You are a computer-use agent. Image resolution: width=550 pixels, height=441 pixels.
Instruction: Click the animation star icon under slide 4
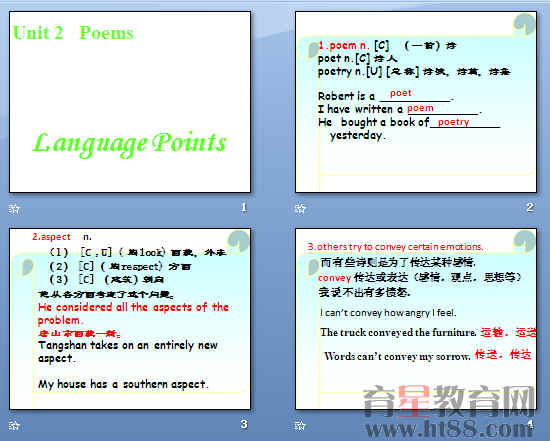300,426
